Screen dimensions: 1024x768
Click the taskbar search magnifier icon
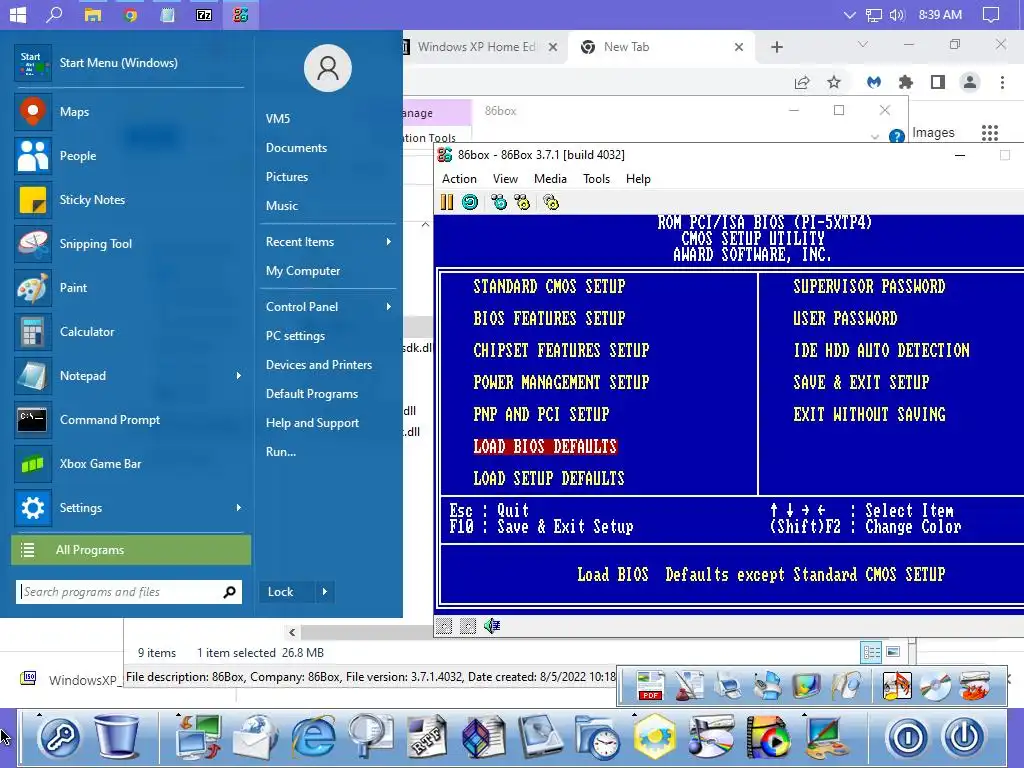click(x=54, y=14)
